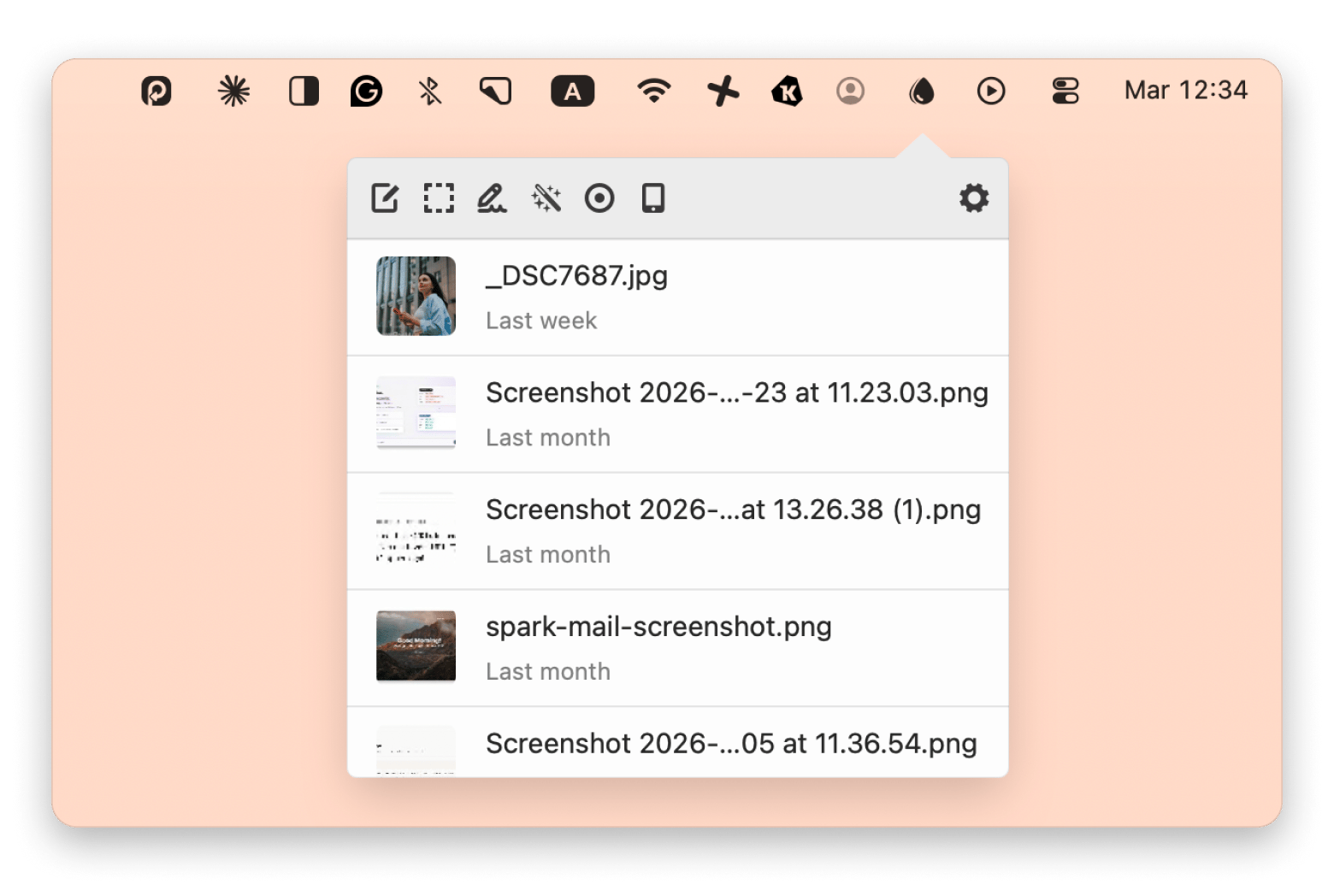Select Screenshot 2026-...05 at 11.36.54.png
This screenshot has width=1334, height=896.
tap(731, 743)
